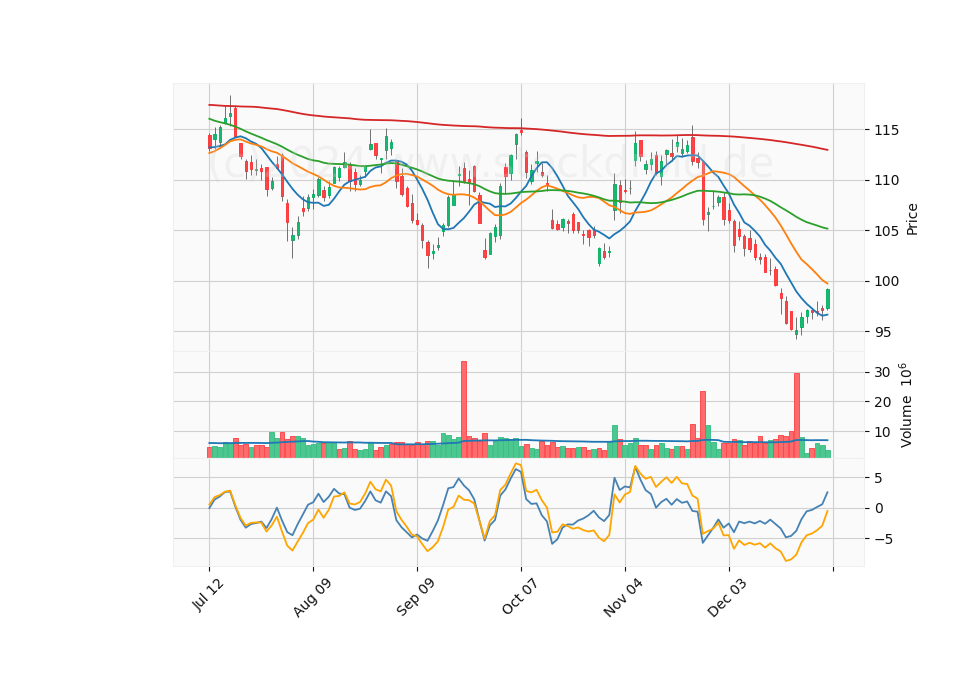Click the "Price" axis title
This screenshot has height=690, width=960.
coord(912,219)
